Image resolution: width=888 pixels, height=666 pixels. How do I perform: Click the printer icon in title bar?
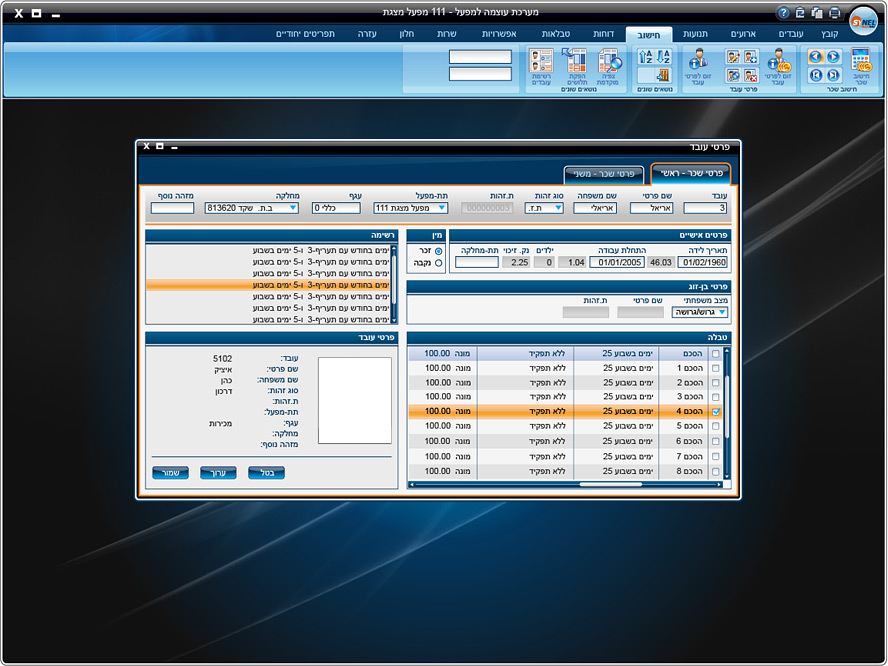click(x=834, y=14)
